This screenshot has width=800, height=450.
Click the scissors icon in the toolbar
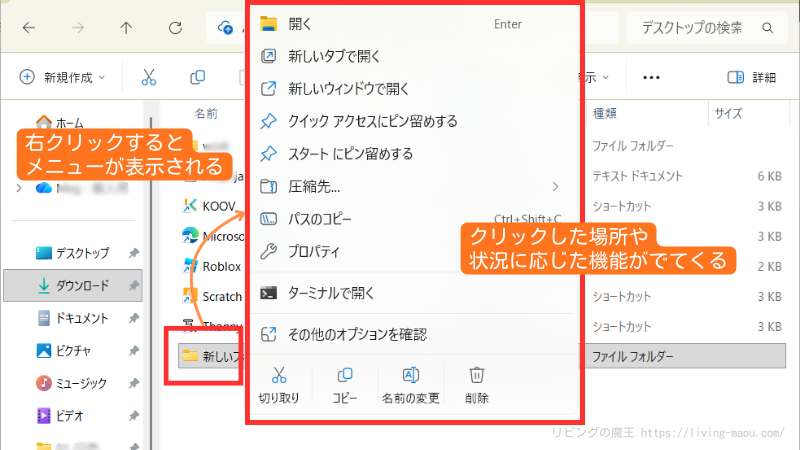(x=149, y=77)
